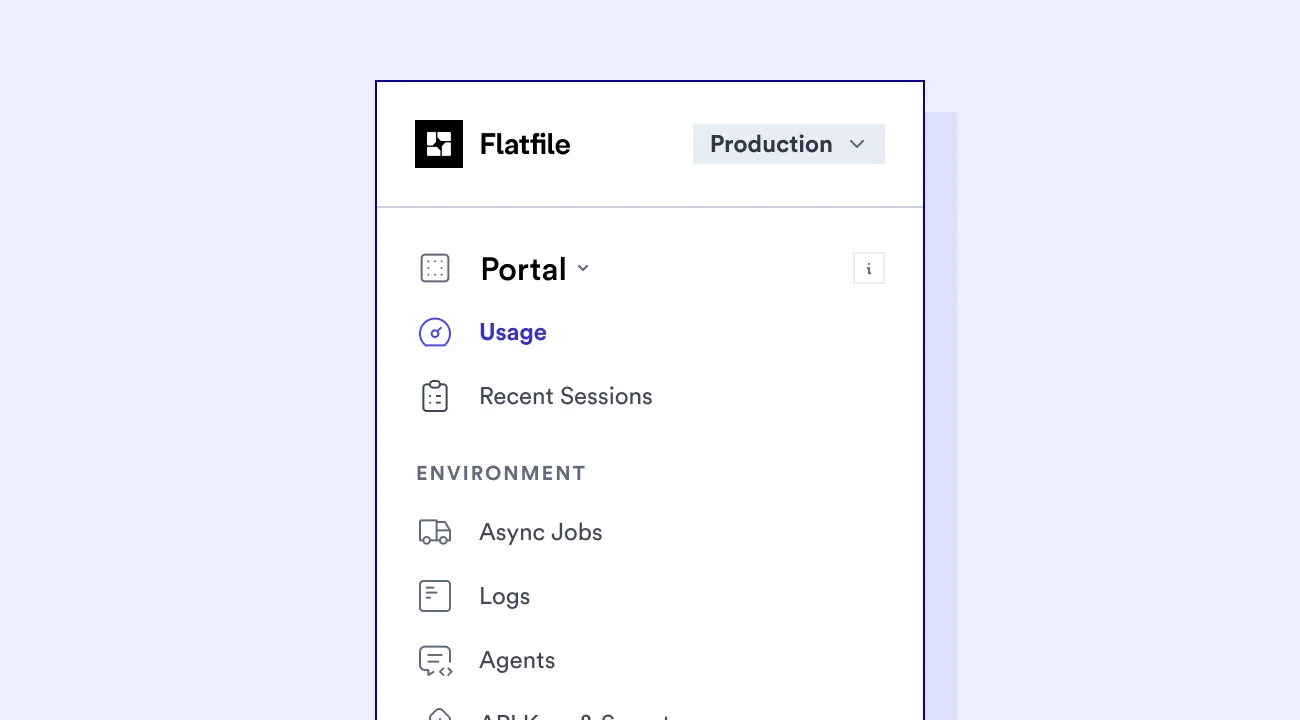This screenshot has width=1300, height=720.
Task: Expand the Portal app switcher chevron
Action: coord(583,269)
